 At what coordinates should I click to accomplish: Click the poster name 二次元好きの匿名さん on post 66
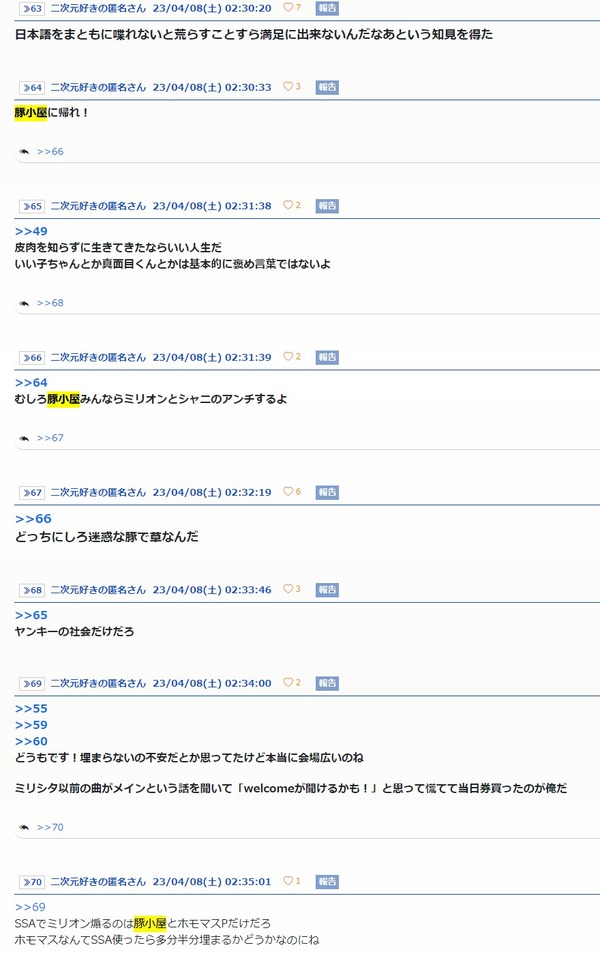(x=98, y=358)
